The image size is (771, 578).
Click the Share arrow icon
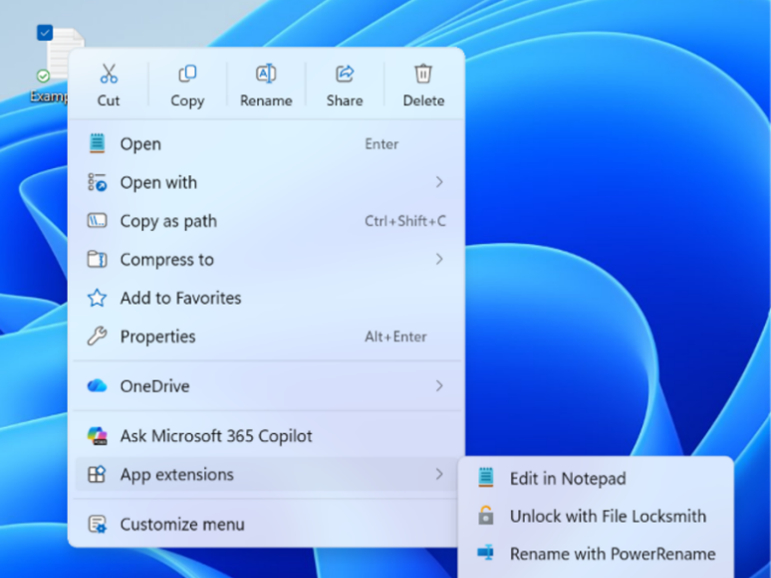point(345,74)
